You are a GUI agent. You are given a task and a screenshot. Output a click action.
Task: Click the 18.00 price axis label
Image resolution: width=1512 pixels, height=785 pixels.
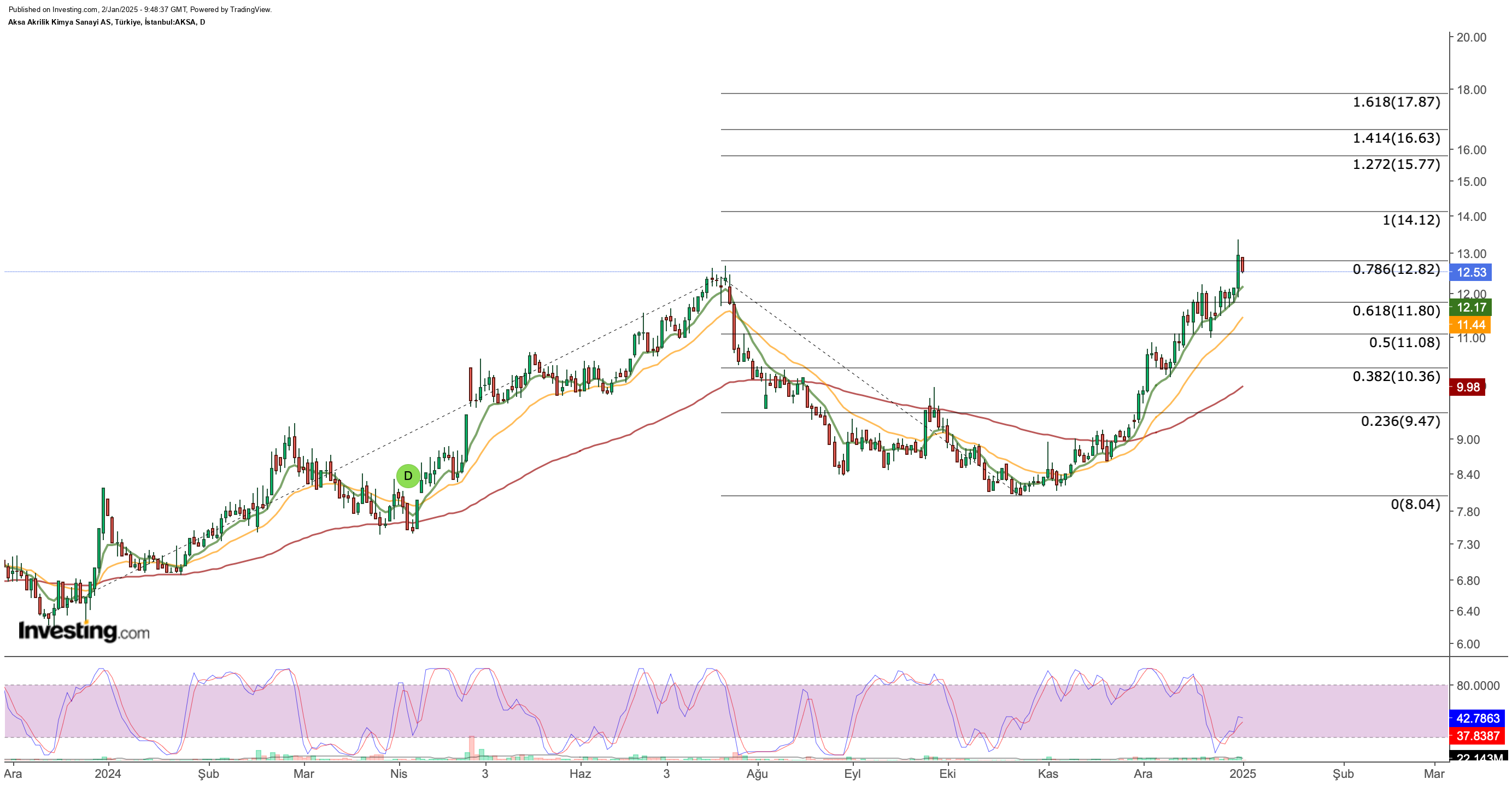click(1472, 90)
